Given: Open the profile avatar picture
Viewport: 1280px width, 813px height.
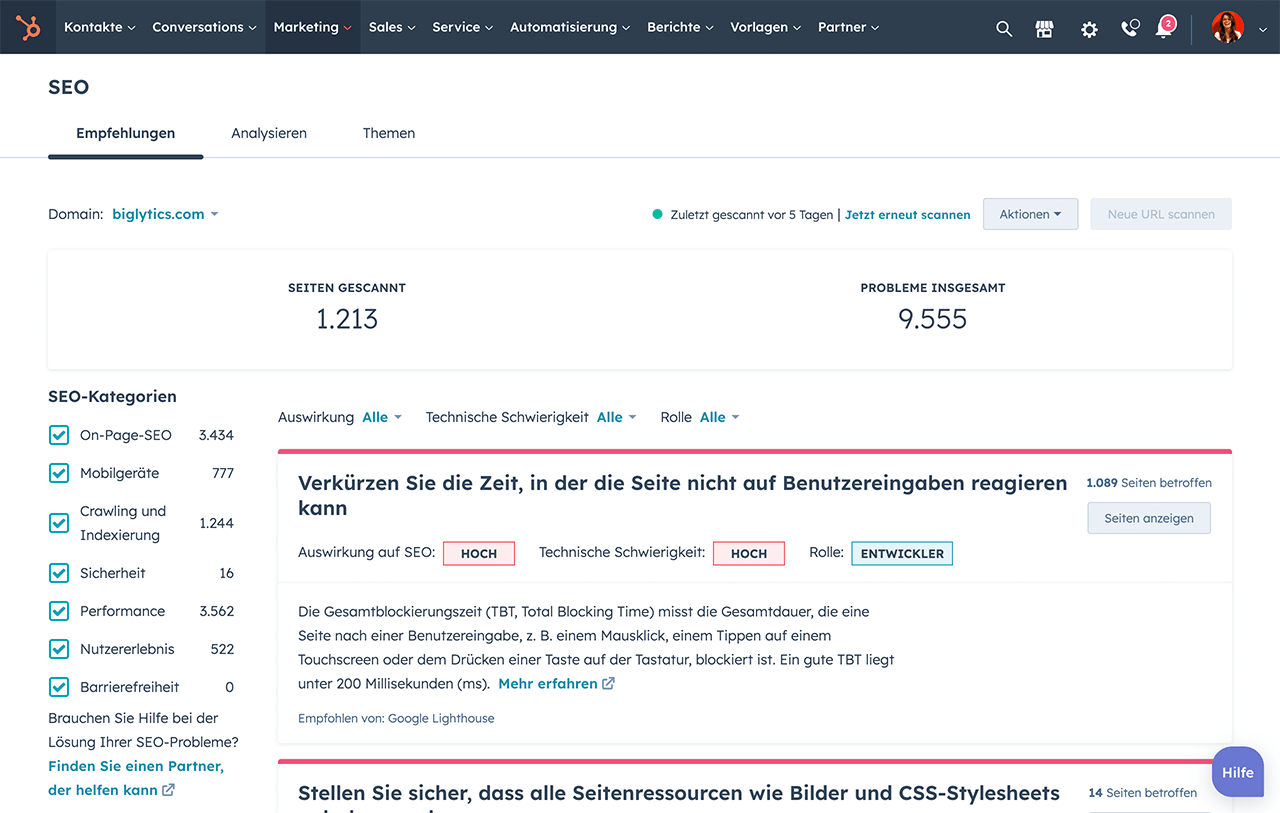Looking at the screenshot, I should (x=1227, y=27).
